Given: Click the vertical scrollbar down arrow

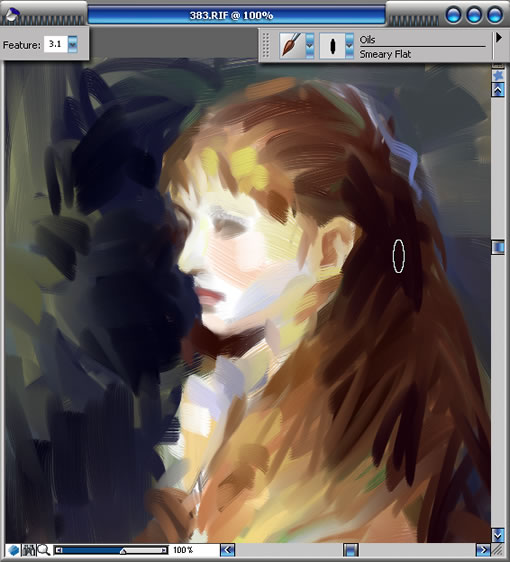Looking at the screenshot, I should [x=498, y=535].
